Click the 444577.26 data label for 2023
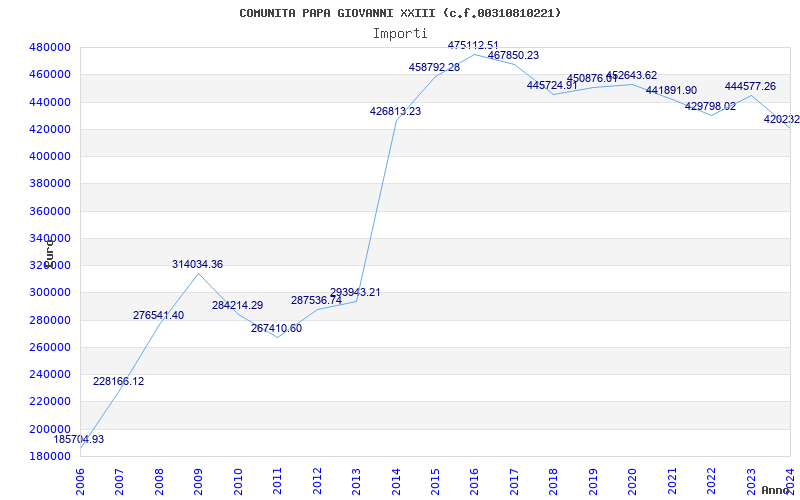Viewport: 800px width, 500px height. 751,86
